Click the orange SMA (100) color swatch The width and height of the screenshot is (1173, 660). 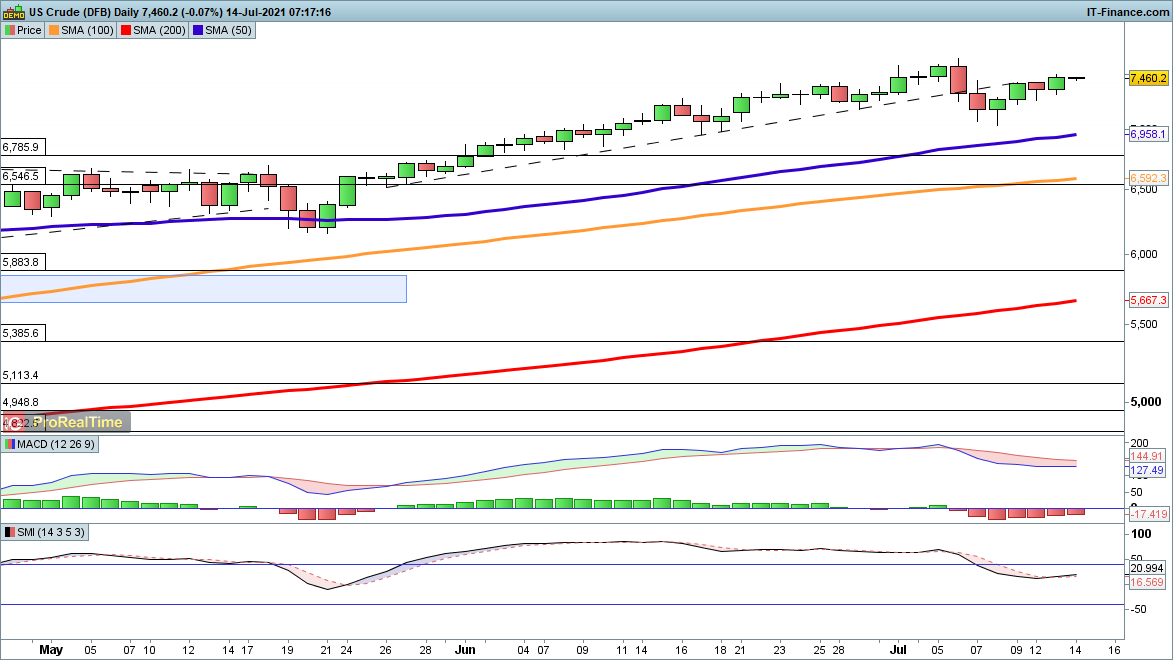[x=53, y=31]
